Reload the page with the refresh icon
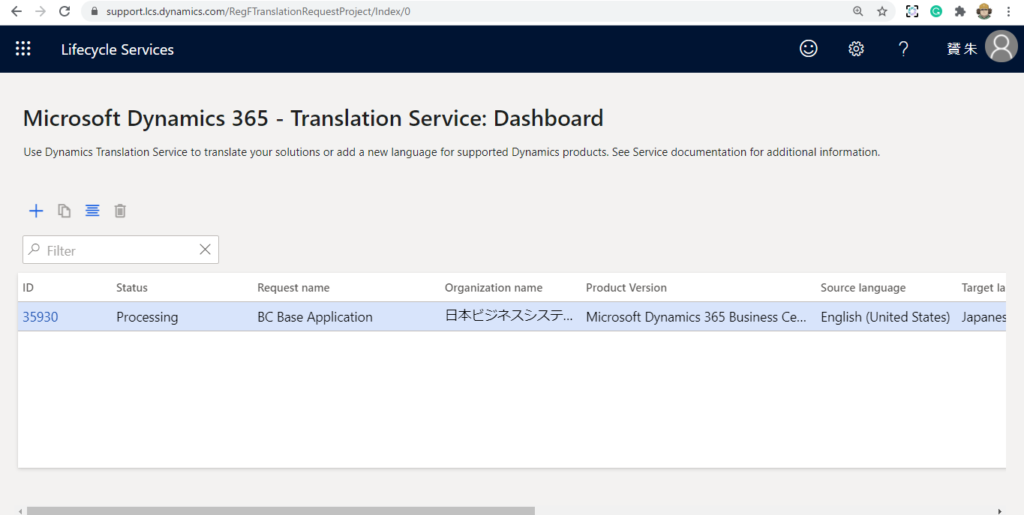This screenshot has height=515, width=1024. [x=64, y=11]
